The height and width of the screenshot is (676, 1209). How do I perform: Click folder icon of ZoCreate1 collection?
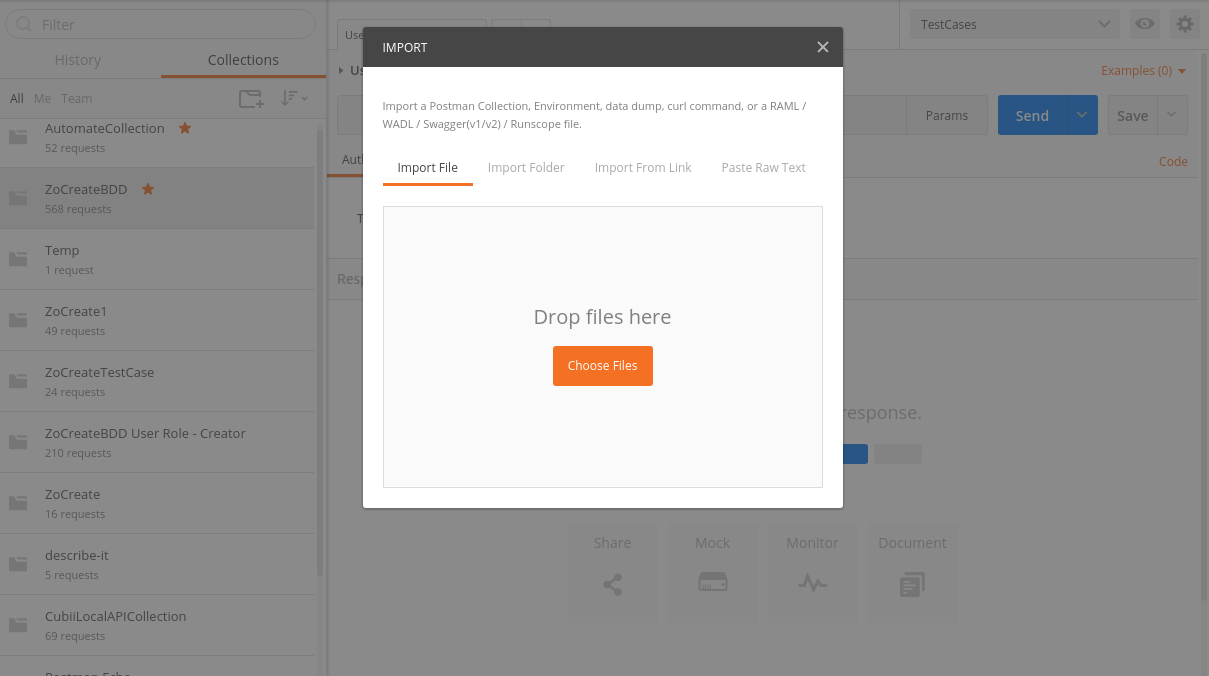point(18,320)
